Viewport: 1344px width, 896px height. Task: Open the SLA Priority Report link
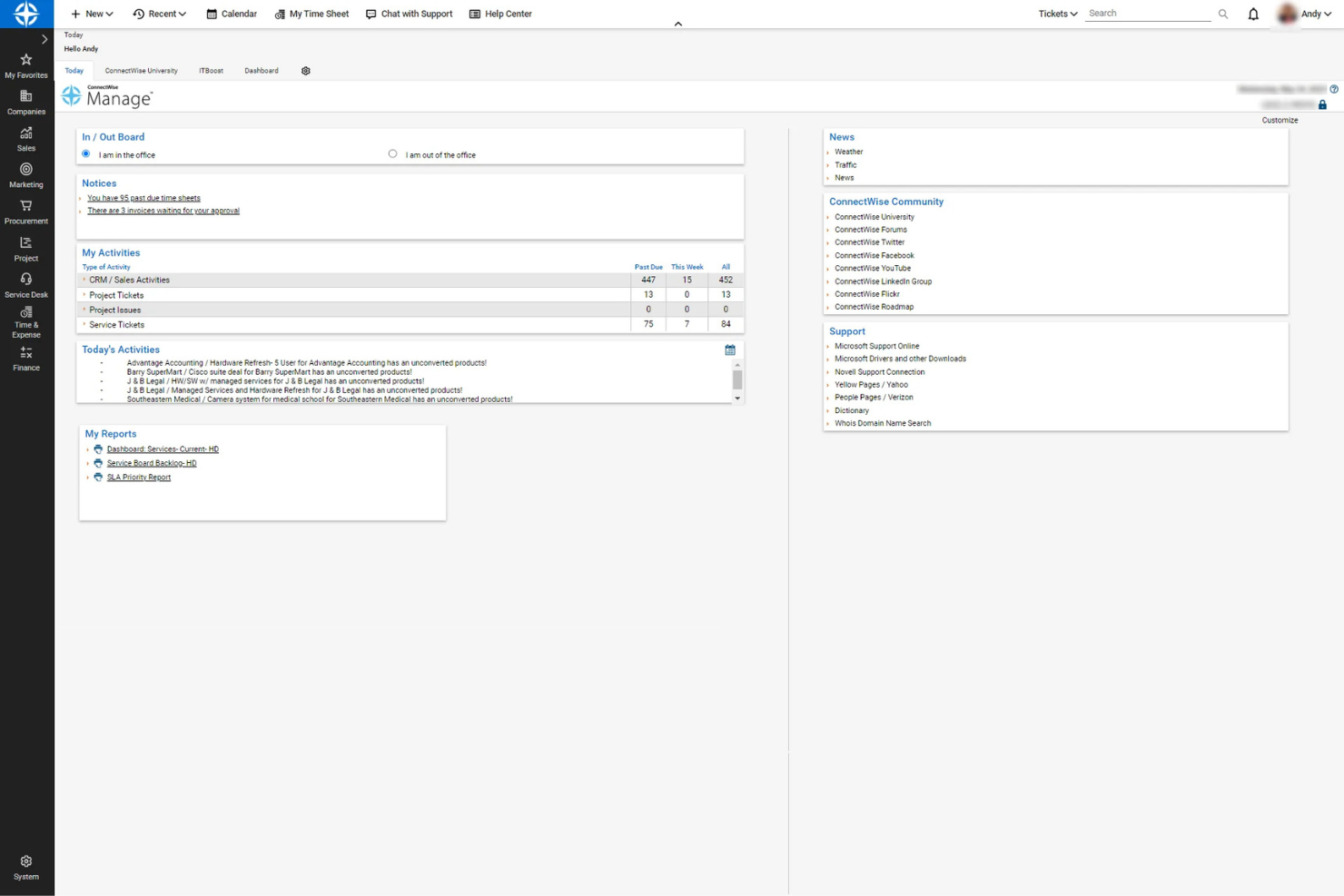[139, 477]
